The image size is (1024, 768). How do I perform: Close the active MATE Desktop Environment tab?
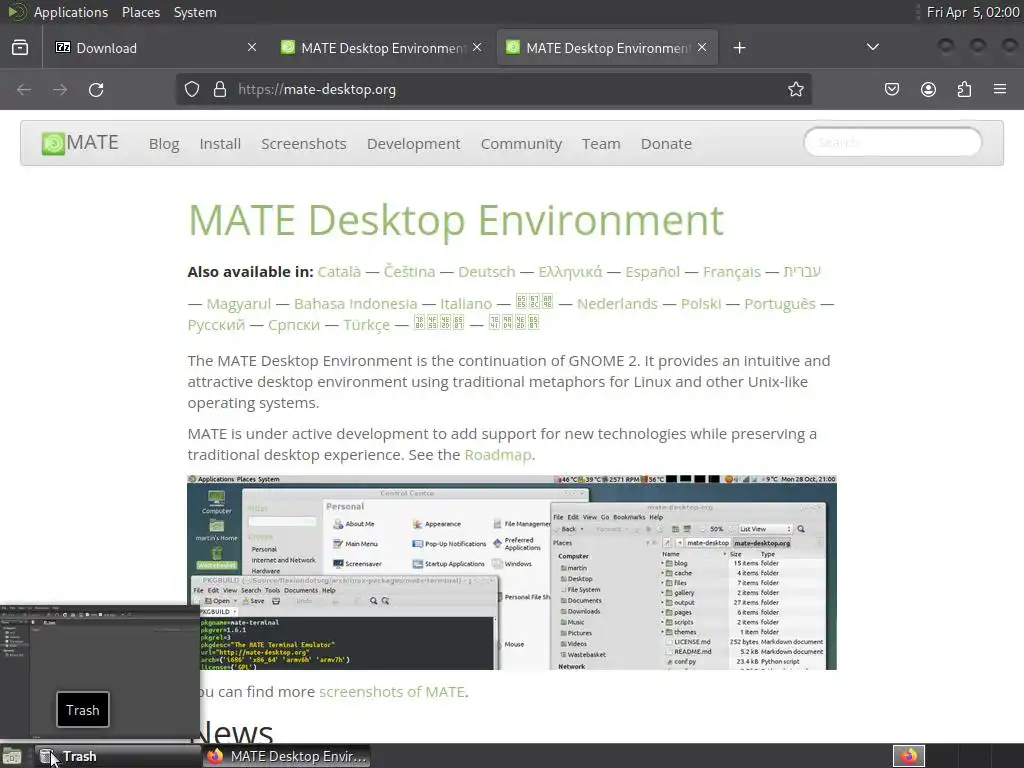pos(702,47)
